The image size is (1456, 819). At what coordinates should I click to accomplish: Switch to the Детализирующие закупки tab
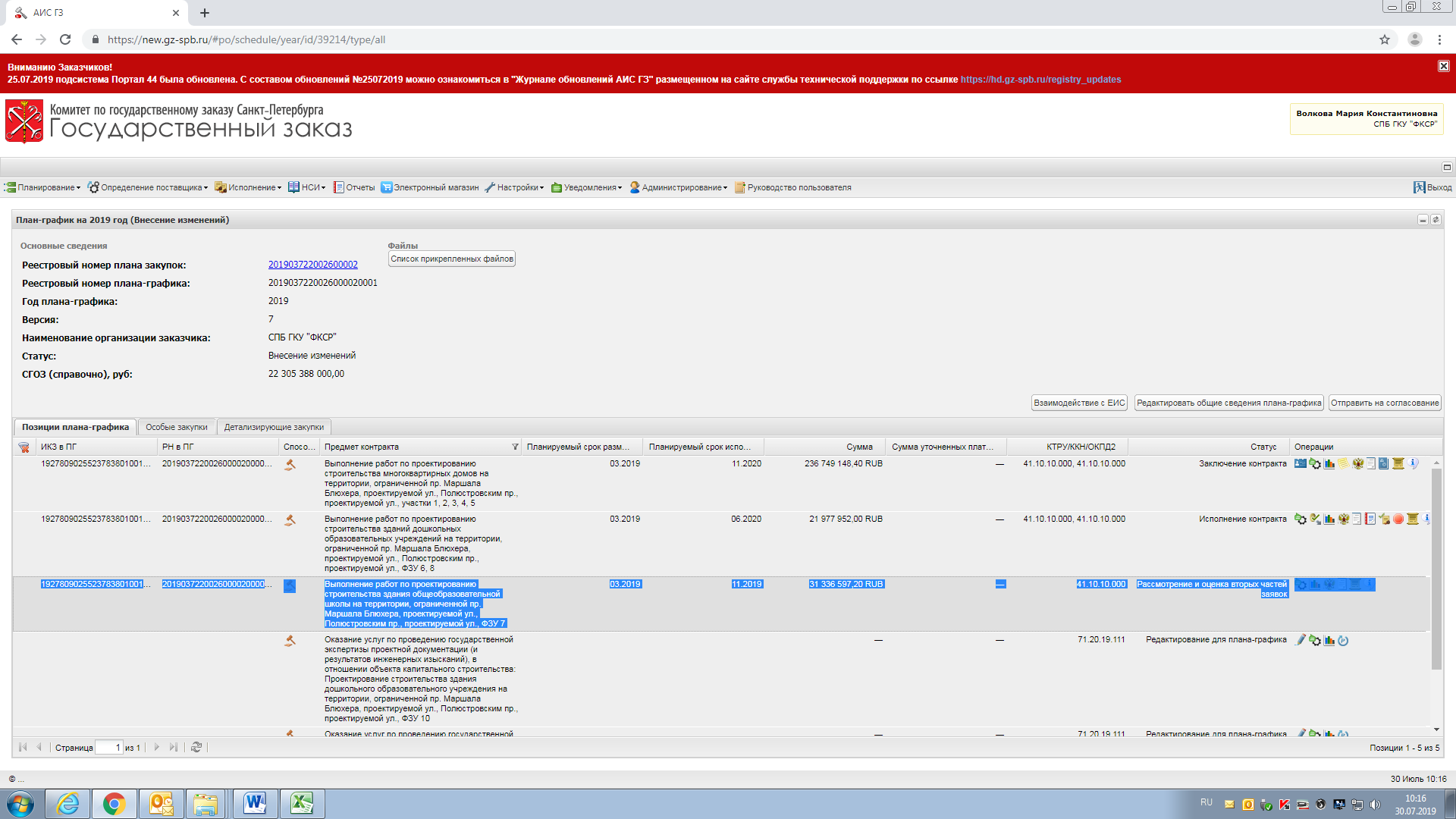[x=274, y=427]
